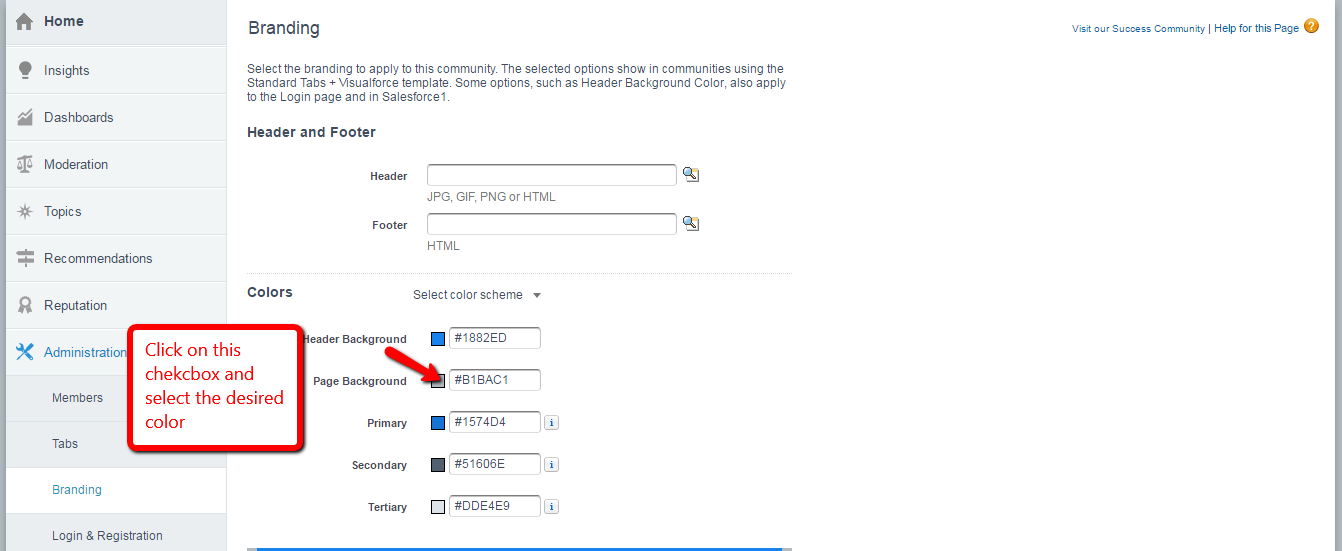Viewport: 1342px width, 551px height.
Task: Click the Header lookup magnifier icon
Action: pyautogui.click(x=690, y=175)
